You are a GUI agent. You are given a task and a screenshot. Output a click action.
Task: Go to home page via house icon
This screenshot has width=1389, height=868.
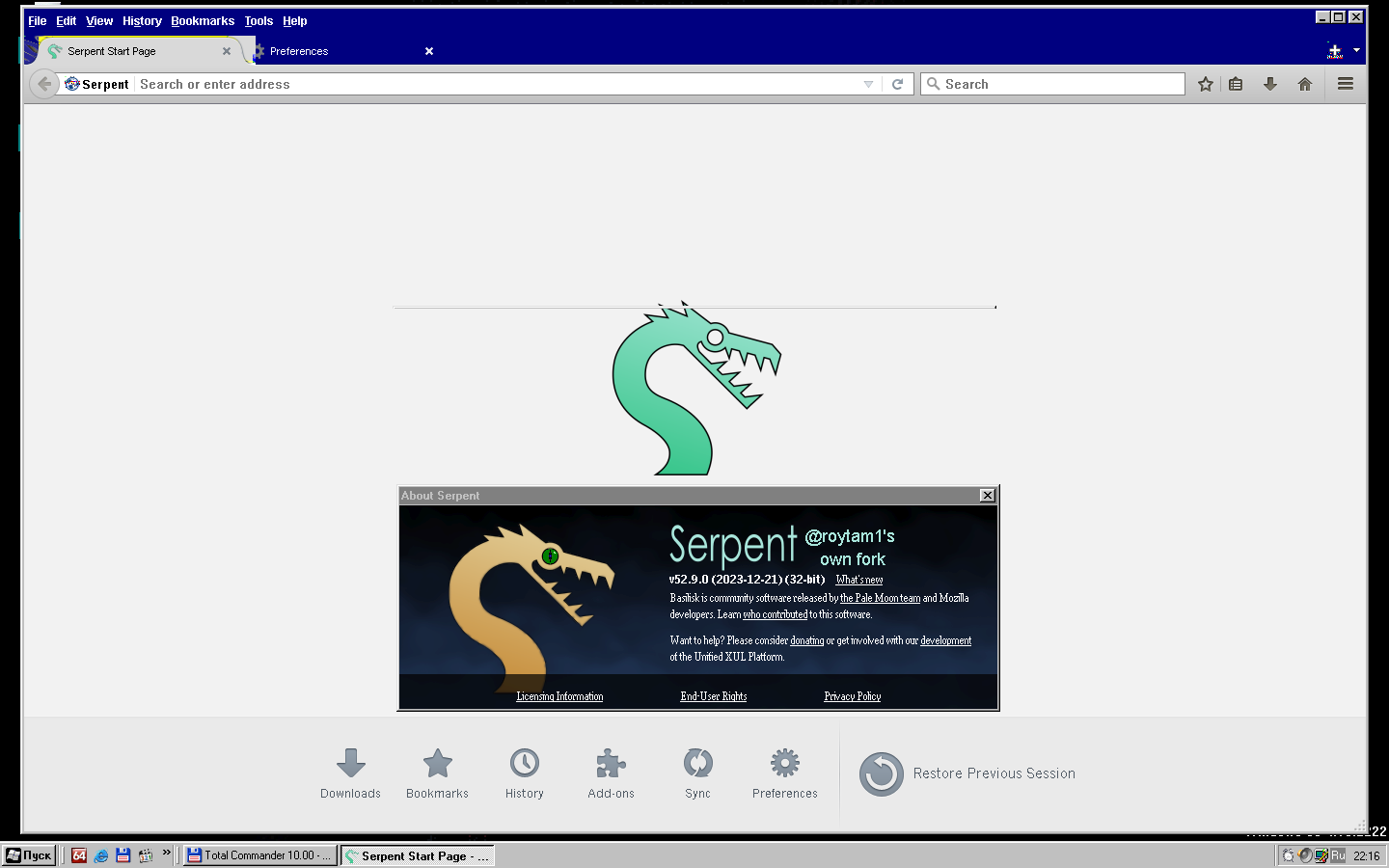[1305, 84]
